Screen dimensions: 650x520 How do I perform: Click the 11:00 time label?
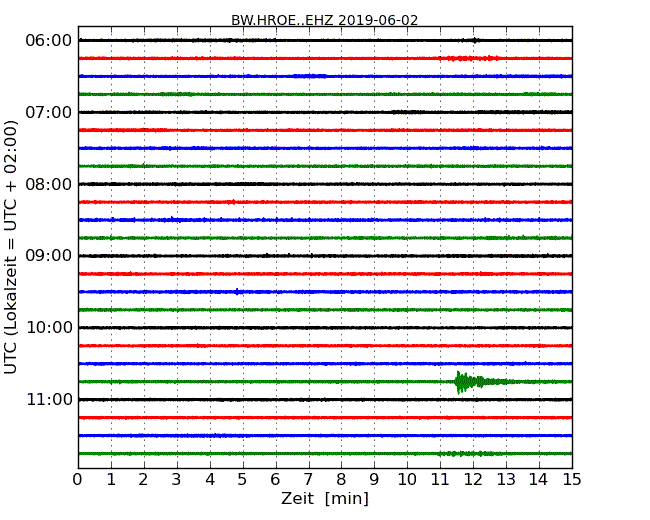point(49,399)
